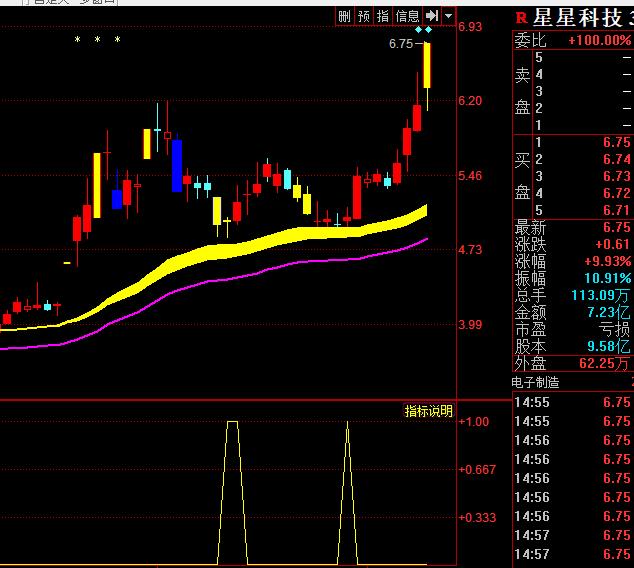Click the 金额 value 7.23亿
The width and height of the screenshot is (634, 568).
coord(609,312)
